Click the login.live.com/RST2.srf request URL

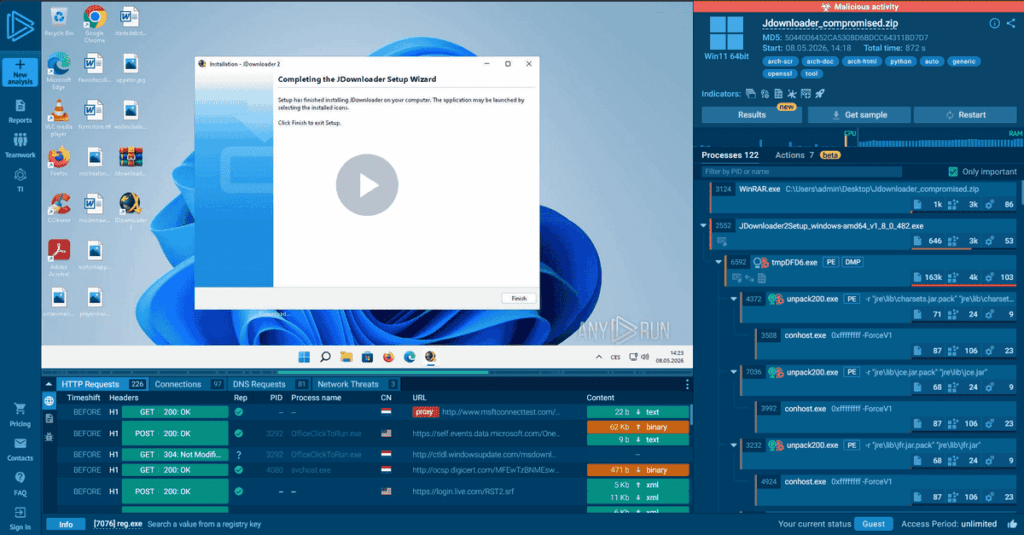(463, 491)
